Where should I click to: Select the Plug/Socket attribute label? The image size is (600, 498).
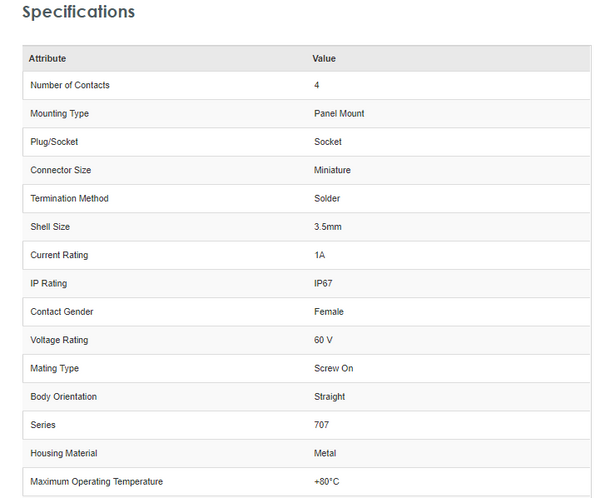click(x=54, y=142)
